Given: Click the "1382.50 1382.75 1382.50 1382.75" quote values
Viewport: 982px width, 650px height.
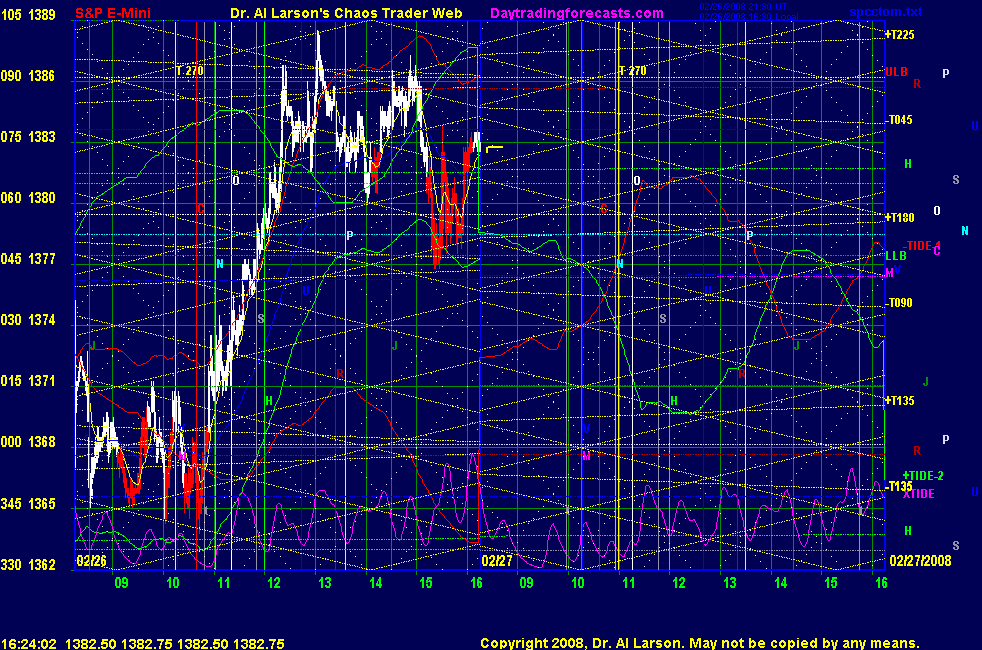Looking at the screenshot, I should [175, 644].
